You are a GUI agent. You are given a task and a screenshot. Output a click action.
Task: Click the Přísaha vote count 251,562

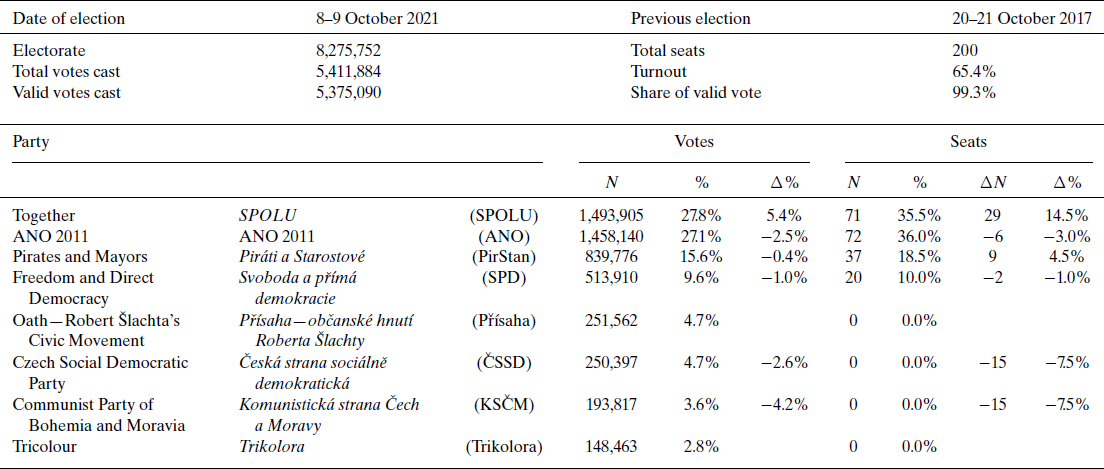tap(615, 320)
